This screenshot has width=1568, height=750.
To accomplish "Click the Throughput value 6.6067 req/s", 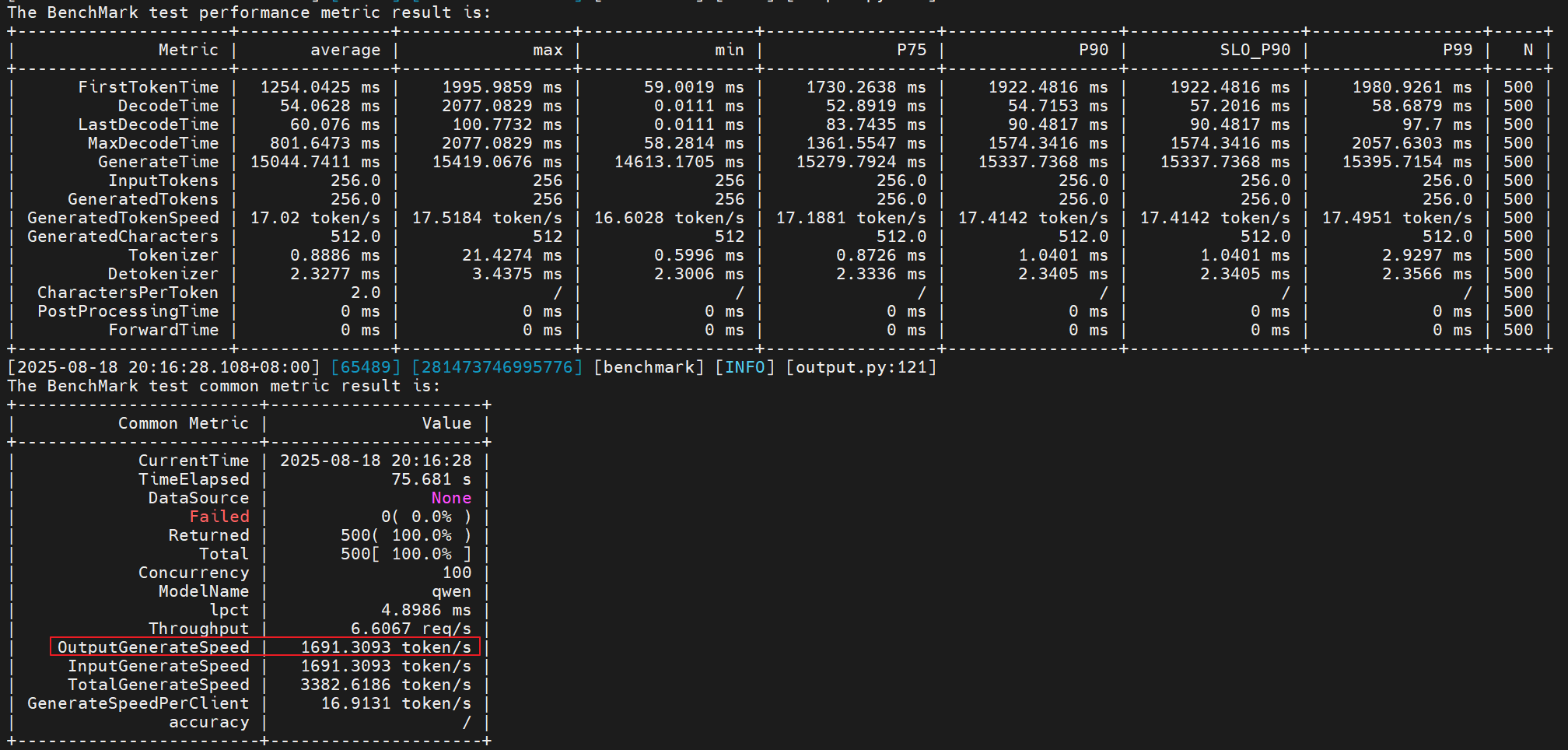I will click(411, 629).
